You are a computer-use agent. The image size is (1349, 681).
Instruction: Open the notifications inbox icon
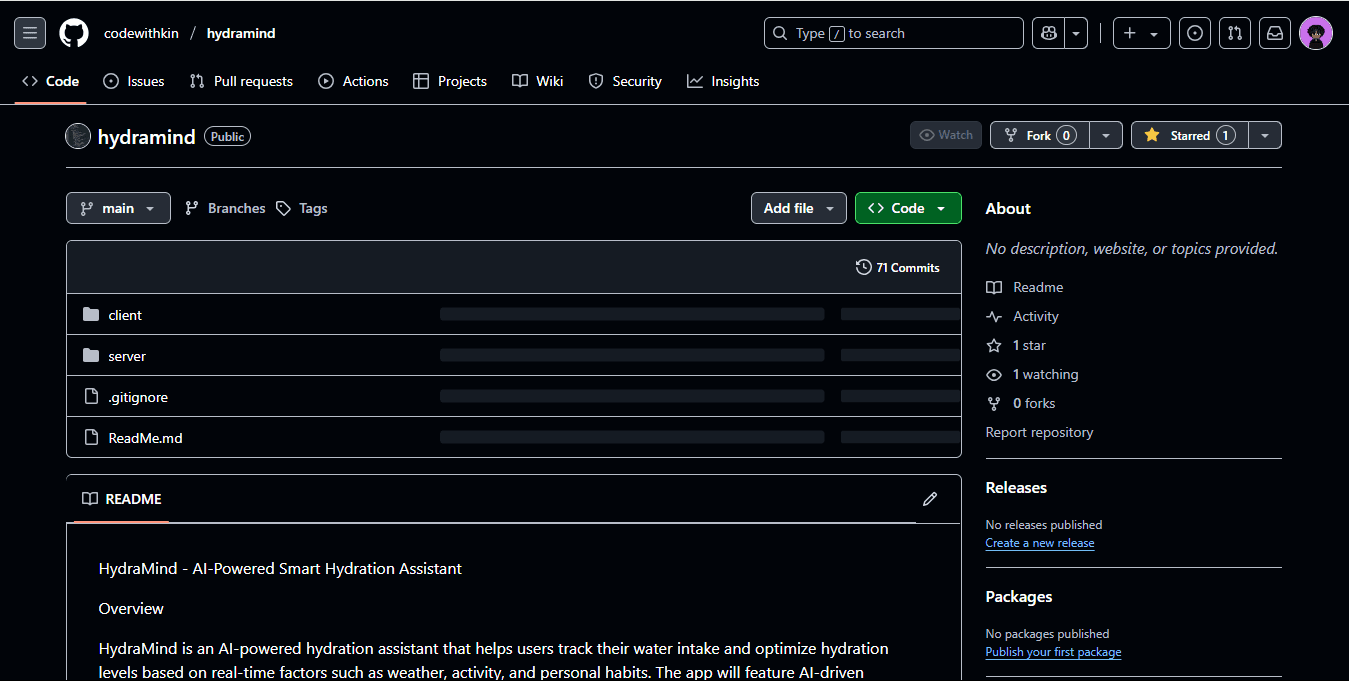(x=1275, y=33)
